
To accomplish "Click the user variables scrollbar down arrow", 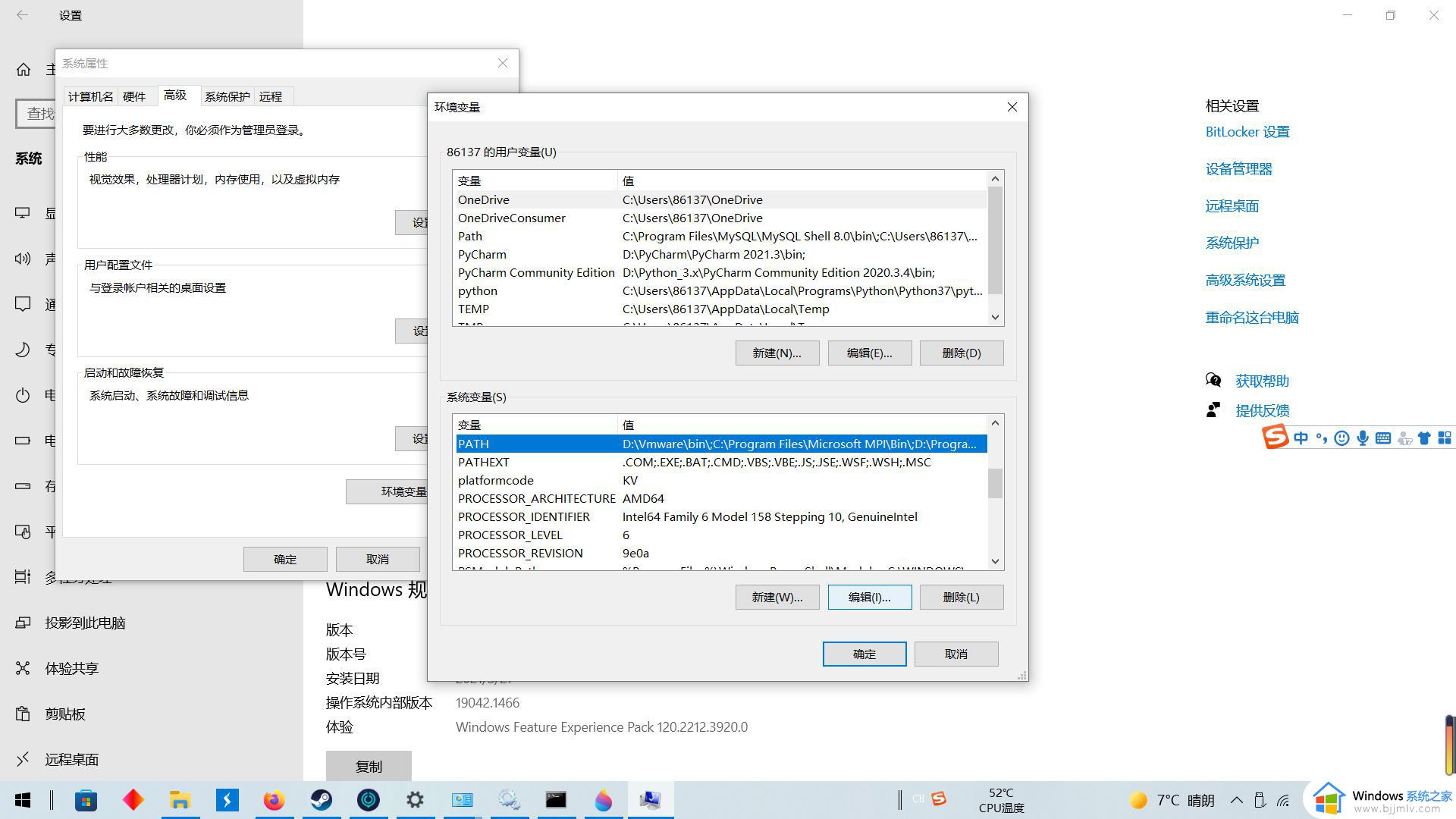I will [996, 317].
